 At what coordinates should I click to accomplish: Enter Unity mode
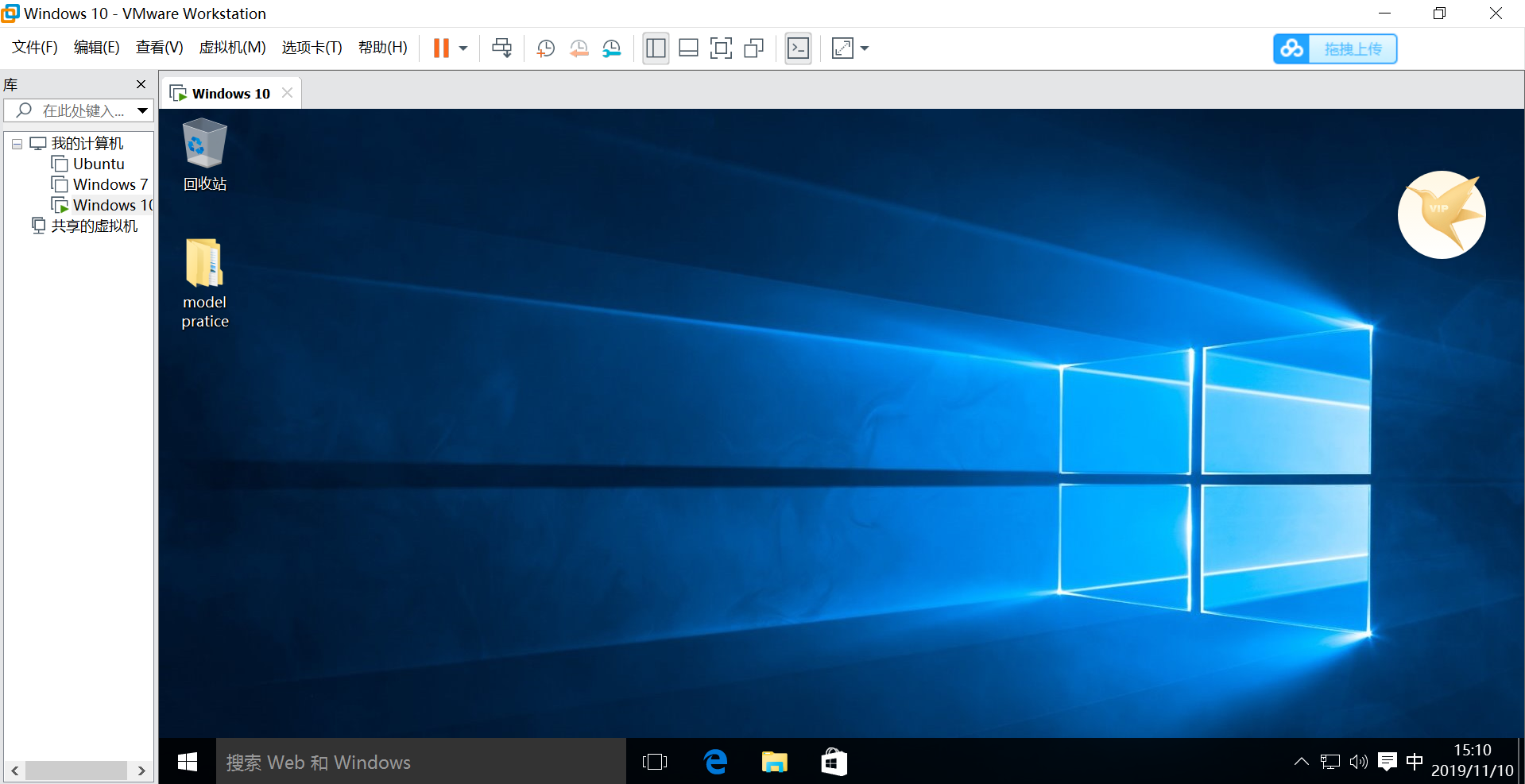[x=753, y=48]
